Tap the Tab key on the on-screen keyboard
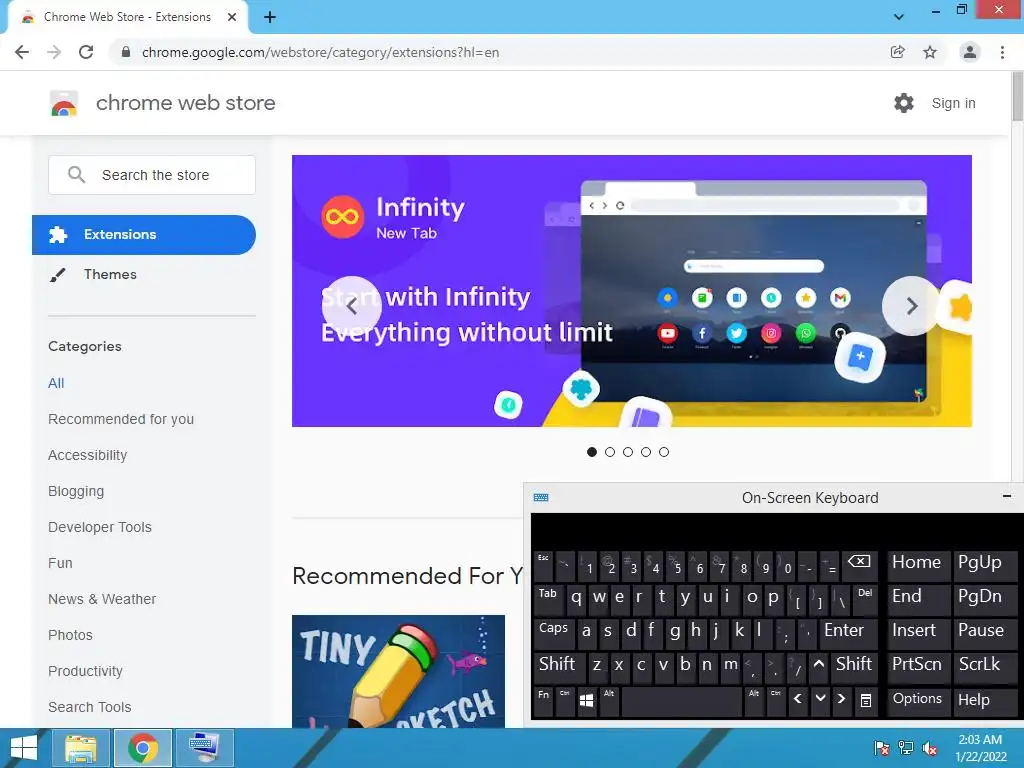The height and width of the screenshot is (768, 1024). point(549,598)
